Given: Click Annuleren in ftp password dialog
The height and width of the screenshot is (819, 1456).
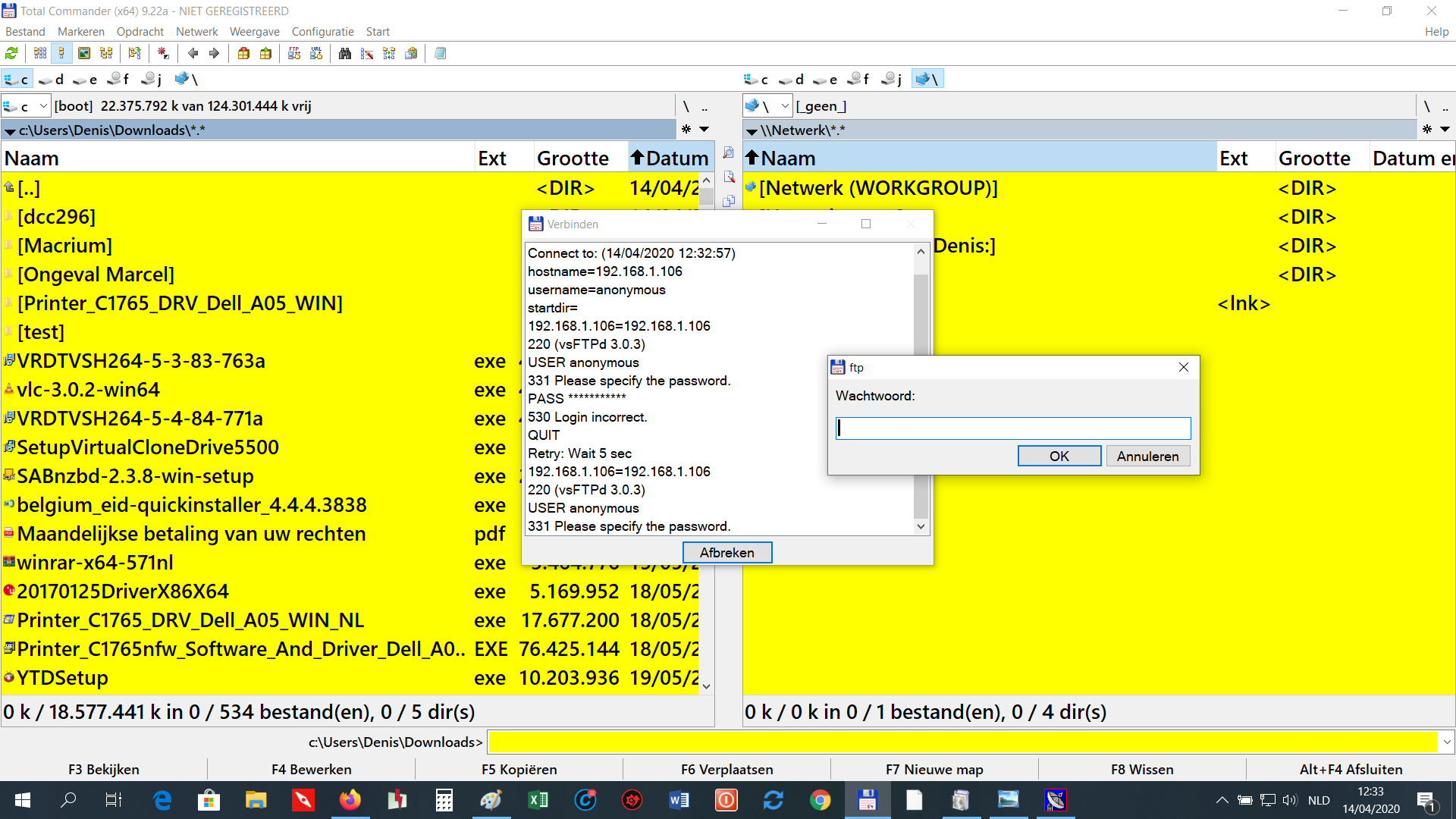Looking at the screenshot, I should pyautogui.click(x=1147, y=456).
